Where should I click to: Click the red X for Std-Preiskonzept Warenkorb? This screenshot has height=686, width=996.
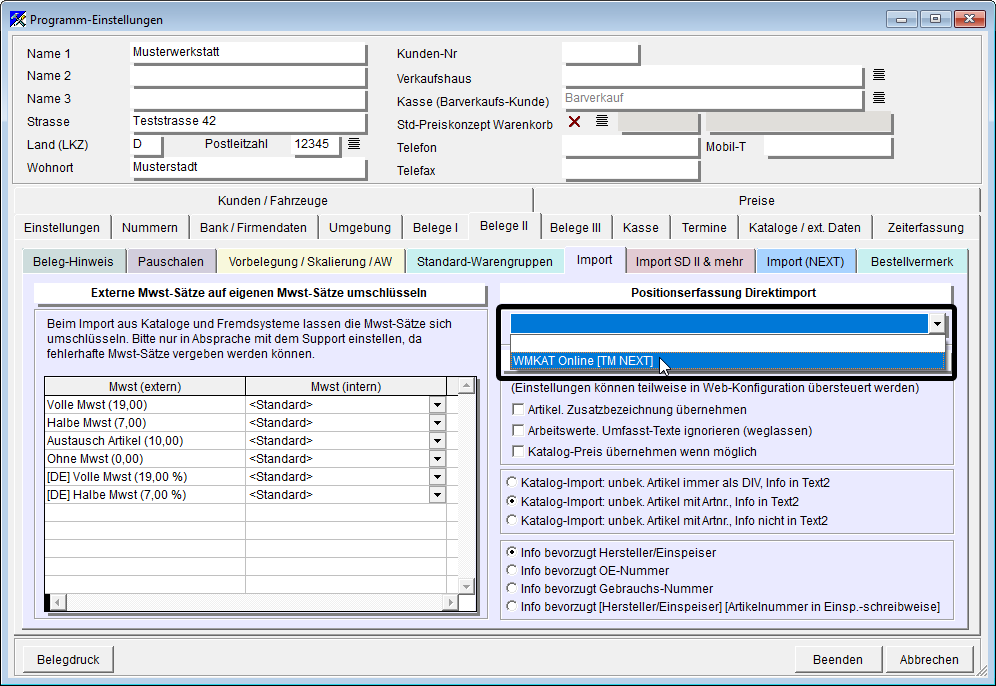(x=574, y=121)
